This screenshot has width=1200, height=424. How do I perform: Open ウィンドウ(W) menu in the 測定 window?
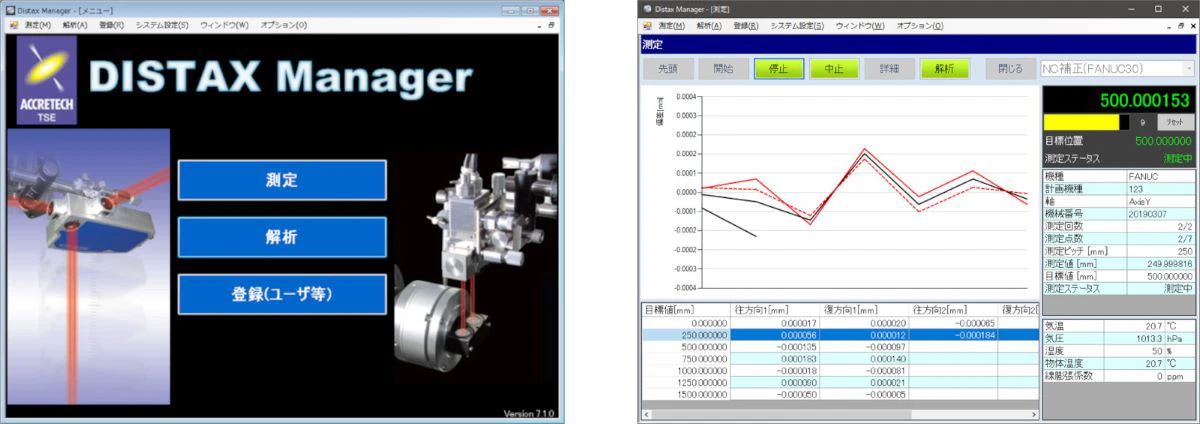(x=860, y=24)
